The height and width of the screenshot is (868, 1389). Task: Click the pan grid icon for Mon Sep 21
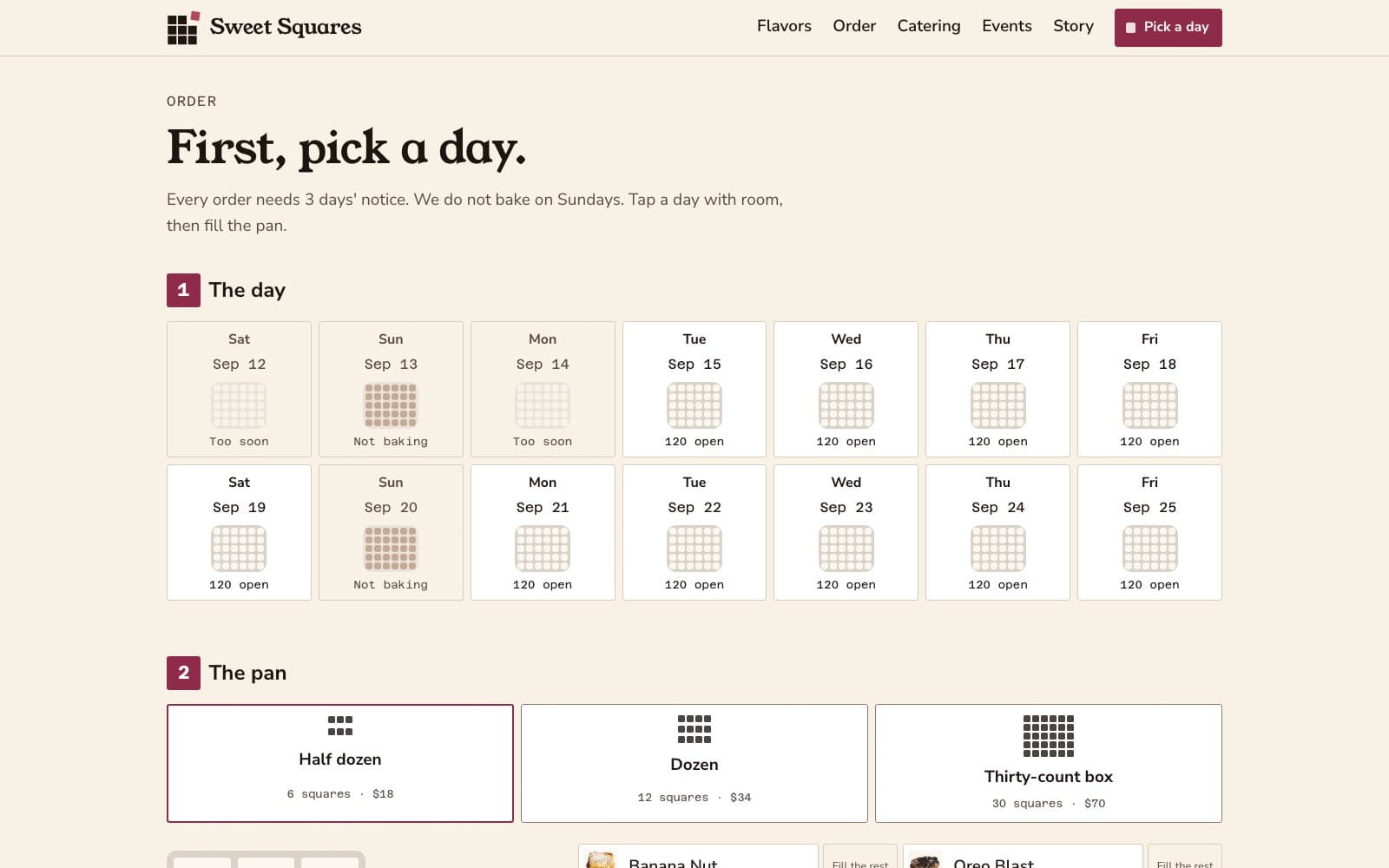click(x=543, y=549)
